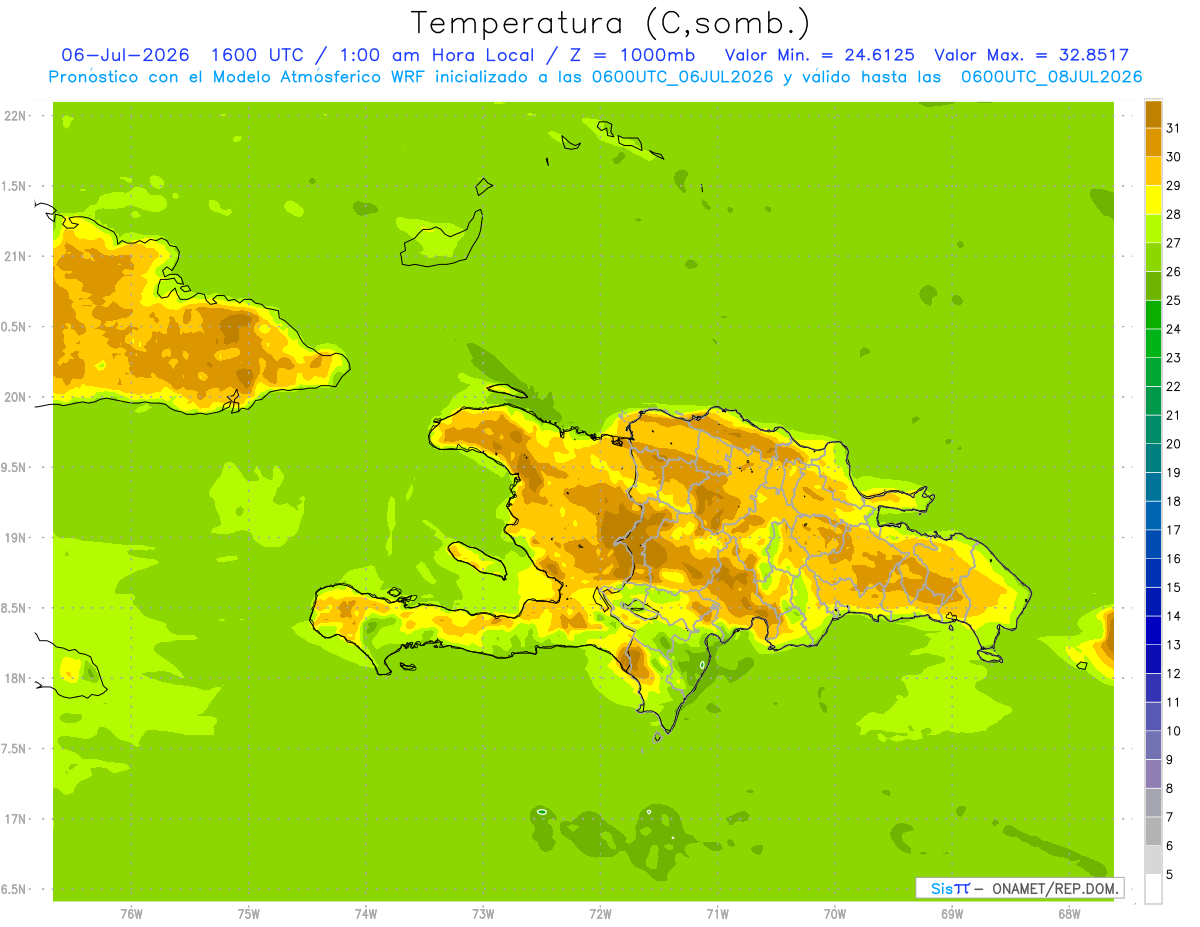Viewport: 1200px width, 927px height.
Task: Click the legend value "9"
Action: coord(1169,760)
